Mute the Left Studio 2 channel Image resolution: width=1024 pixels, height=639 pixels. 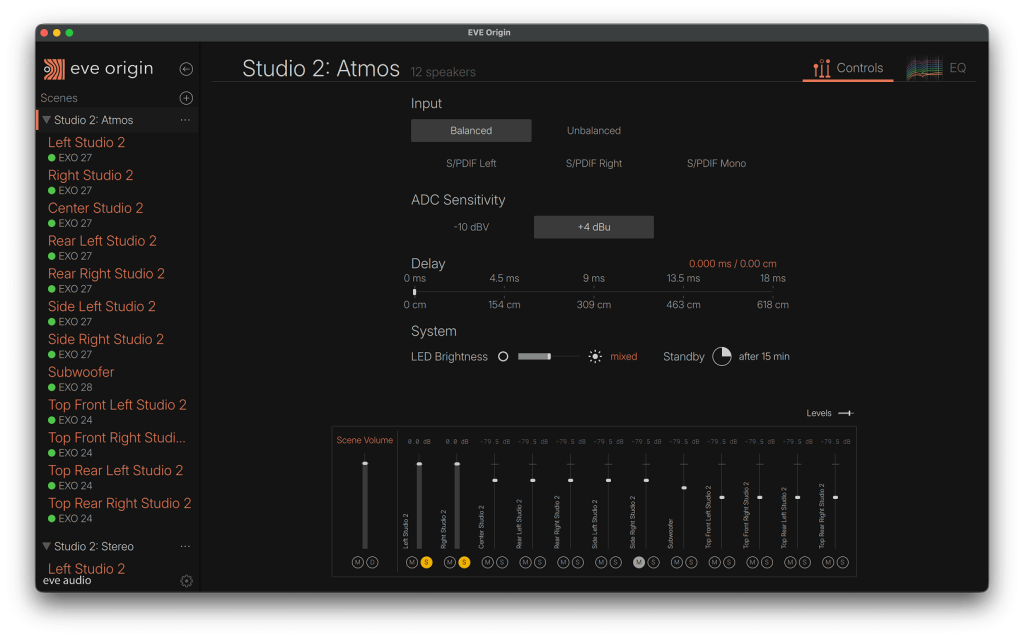pyautogui.click(x=411, y=563)
